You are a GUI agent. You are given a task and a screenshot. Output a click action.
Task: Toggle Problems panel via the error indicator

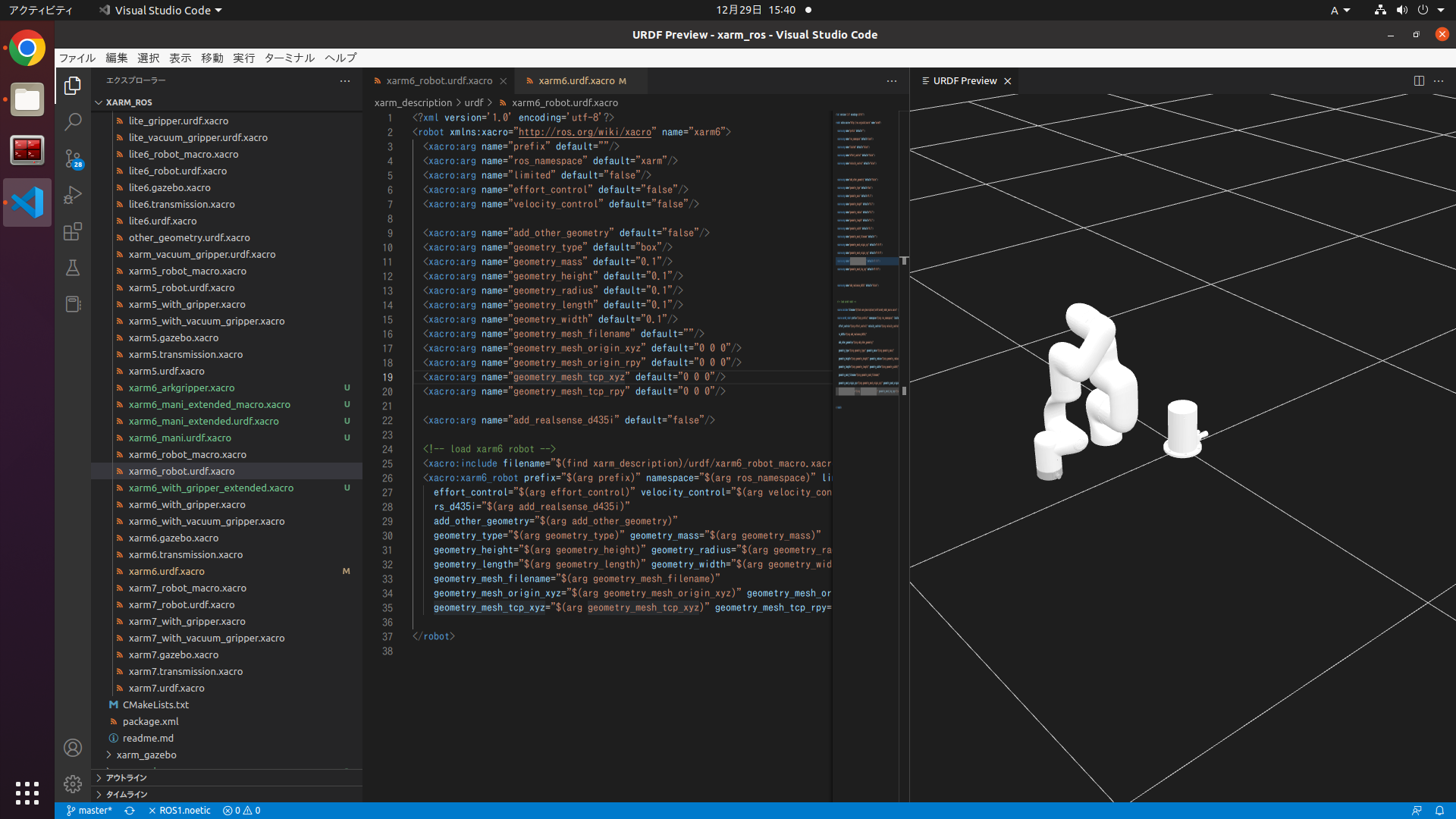pos(241,810)
